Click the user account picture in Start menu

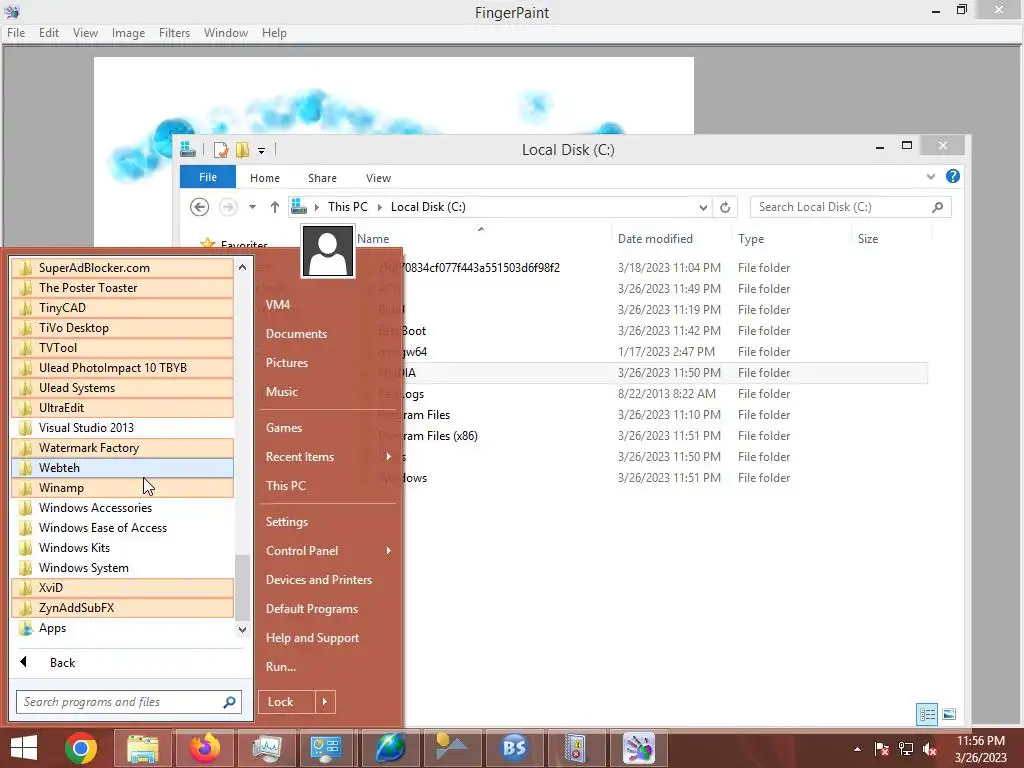328,251
